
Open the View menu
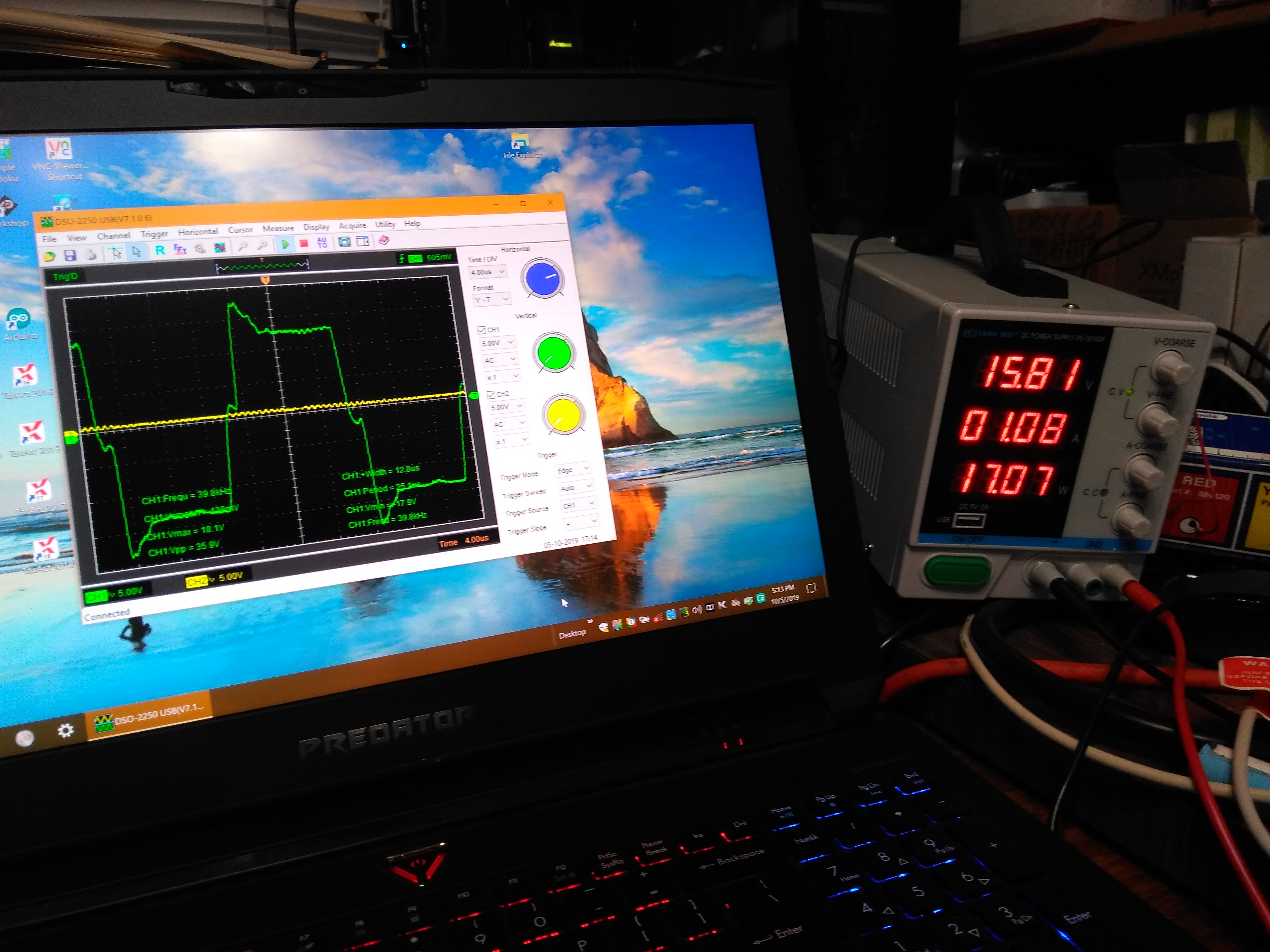coord(76,237)
